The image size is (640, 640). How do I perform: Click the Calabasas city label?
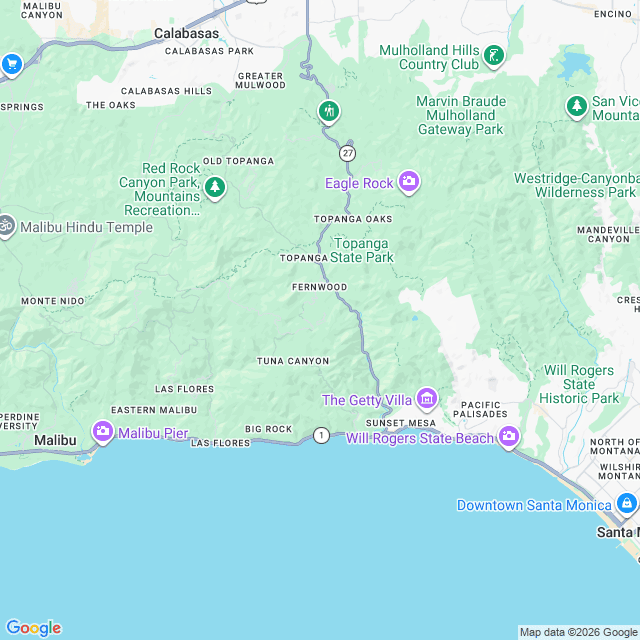187,33
